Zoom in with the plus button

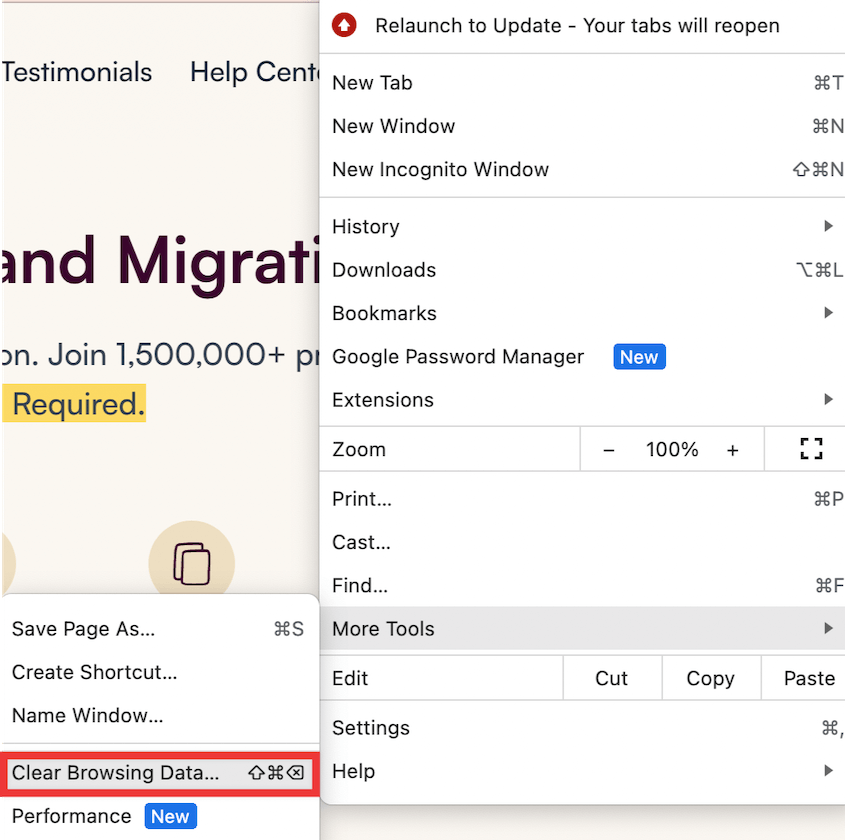tap(732, 450)
